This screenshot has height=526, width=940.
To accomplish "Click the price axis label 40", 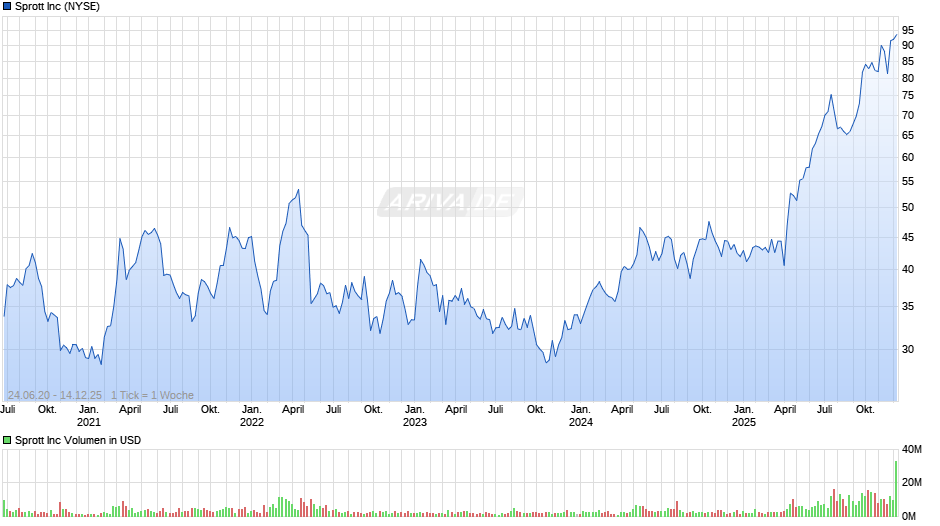I will tap(908, 269).
